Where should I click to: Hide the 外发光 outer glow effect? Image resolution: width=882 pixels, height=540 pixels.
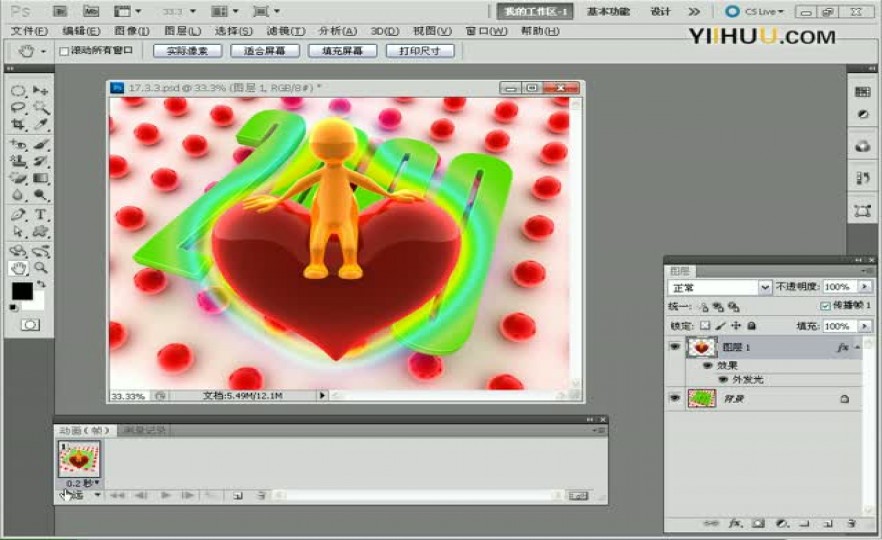(723, 380)
